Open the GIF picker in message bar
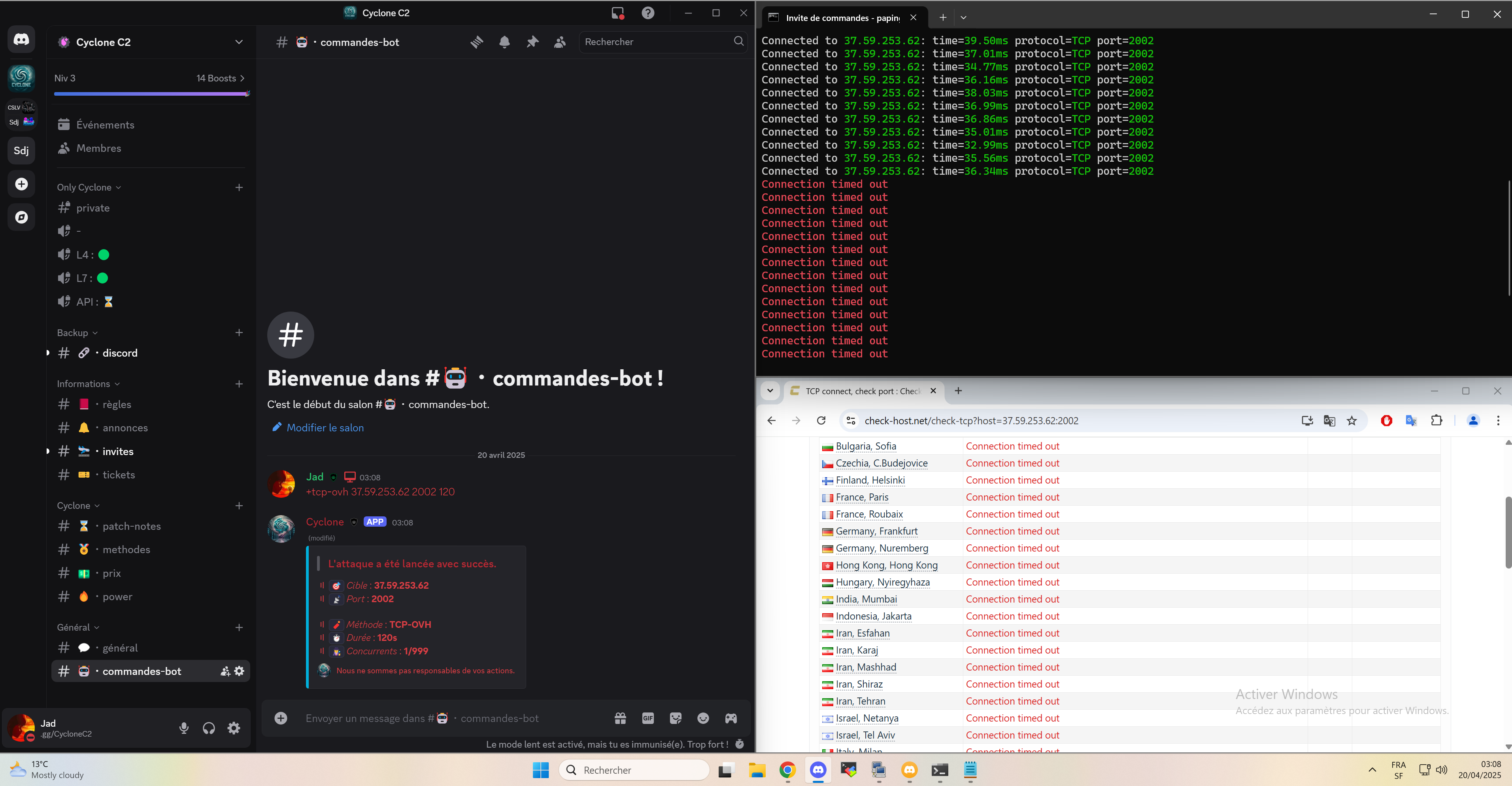 coord(647,718)
